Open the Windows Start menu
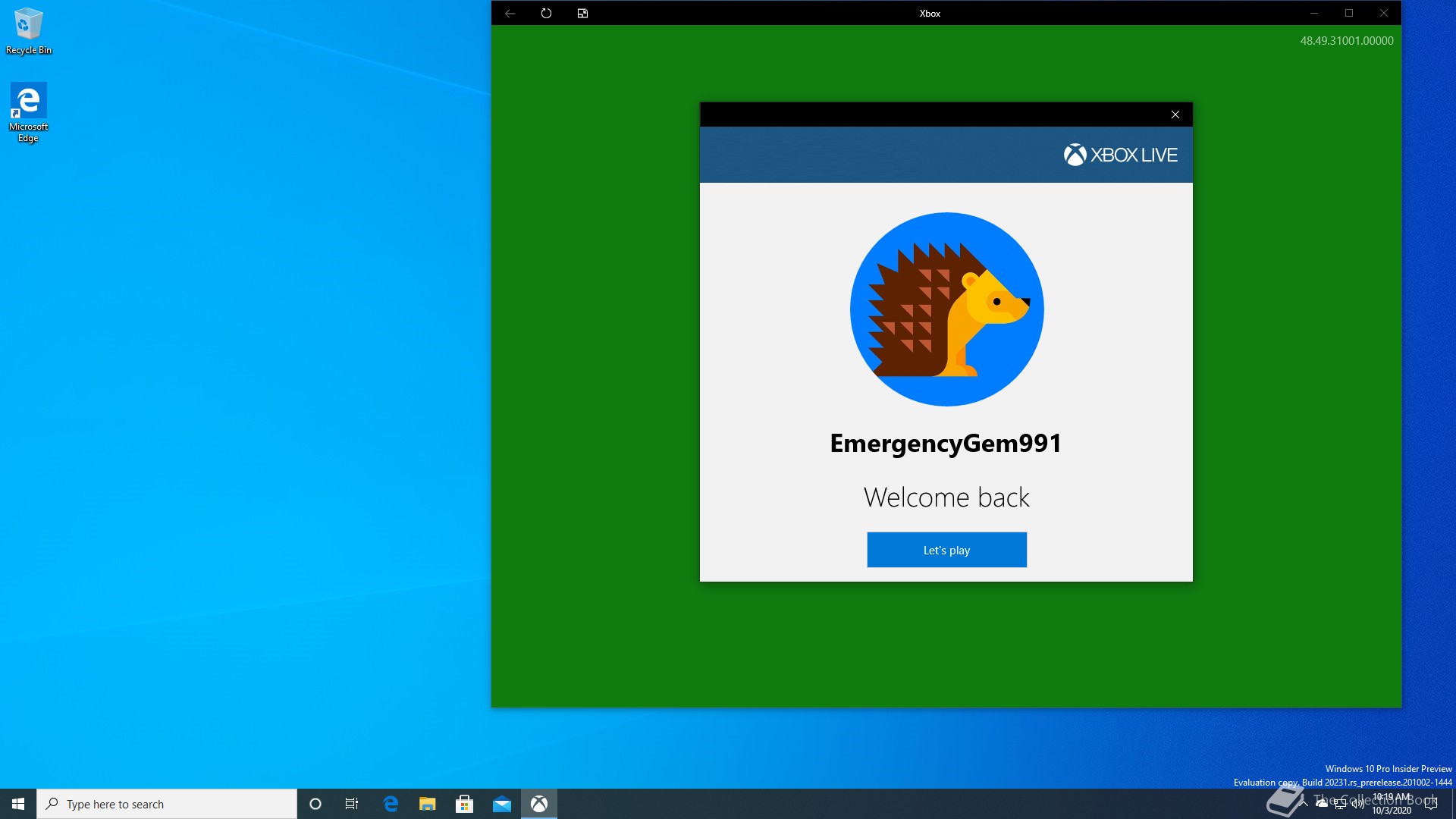Screen dimensions: 1456x819 18,804
